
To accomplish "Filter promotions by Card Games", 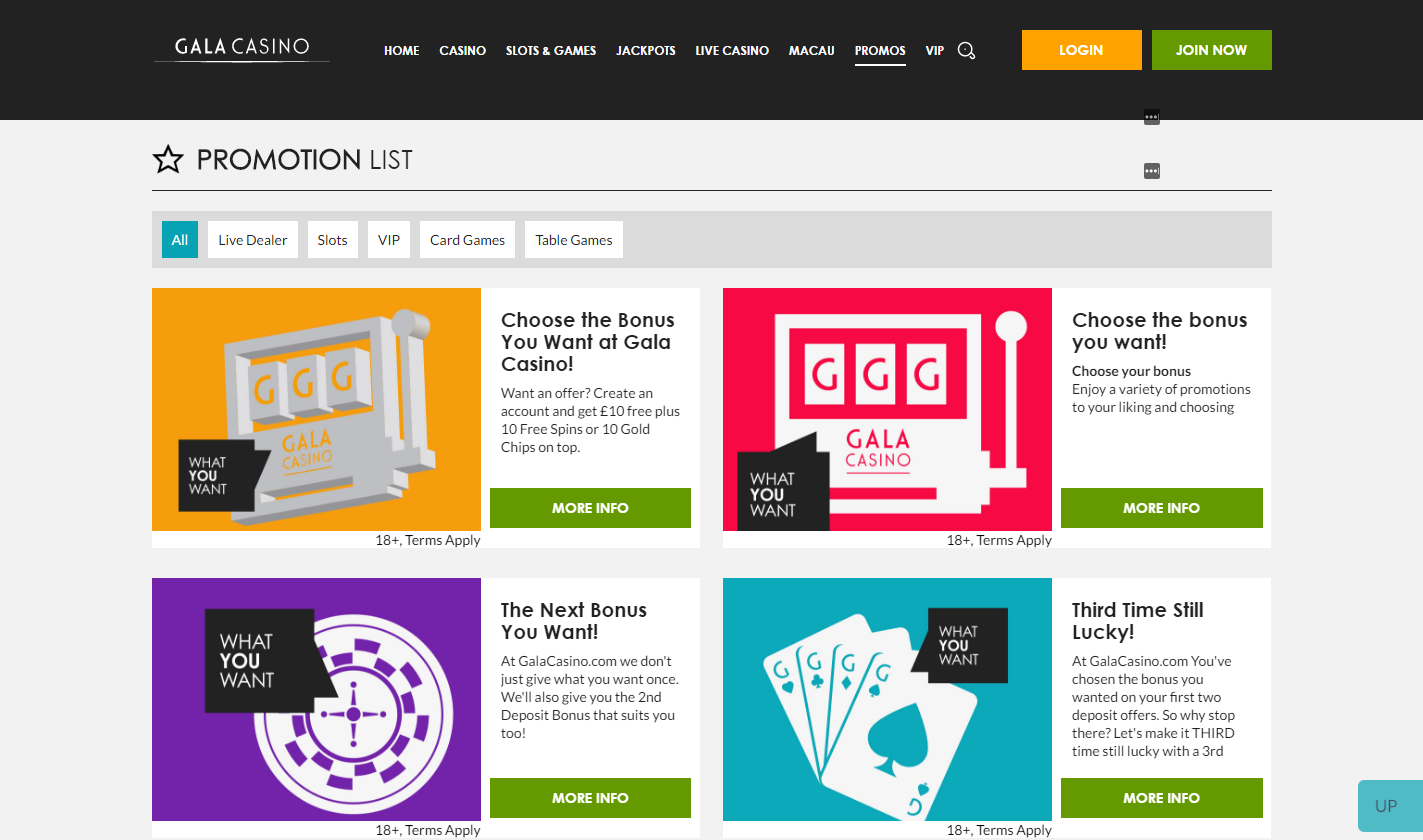I will (x=468, y=240).
